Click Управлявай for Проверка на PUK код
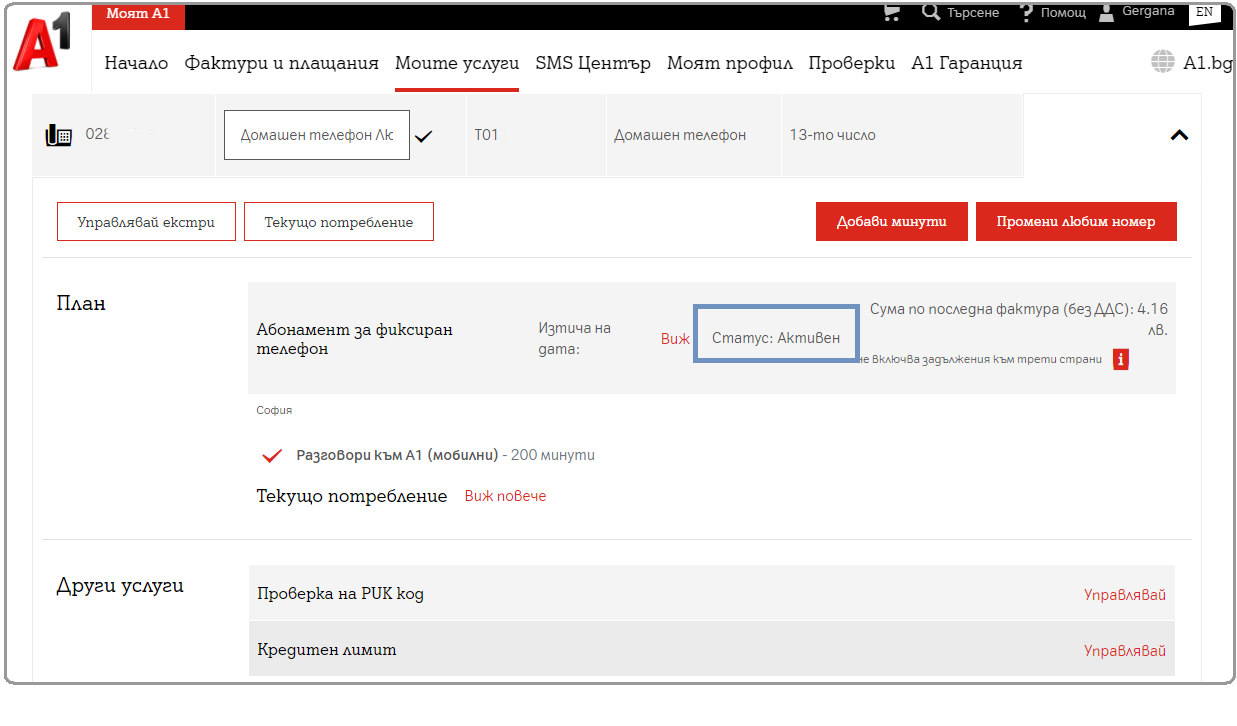The width and height of the screenshot is (1237, 726). pyautogui.click(x=1125, y=595)
